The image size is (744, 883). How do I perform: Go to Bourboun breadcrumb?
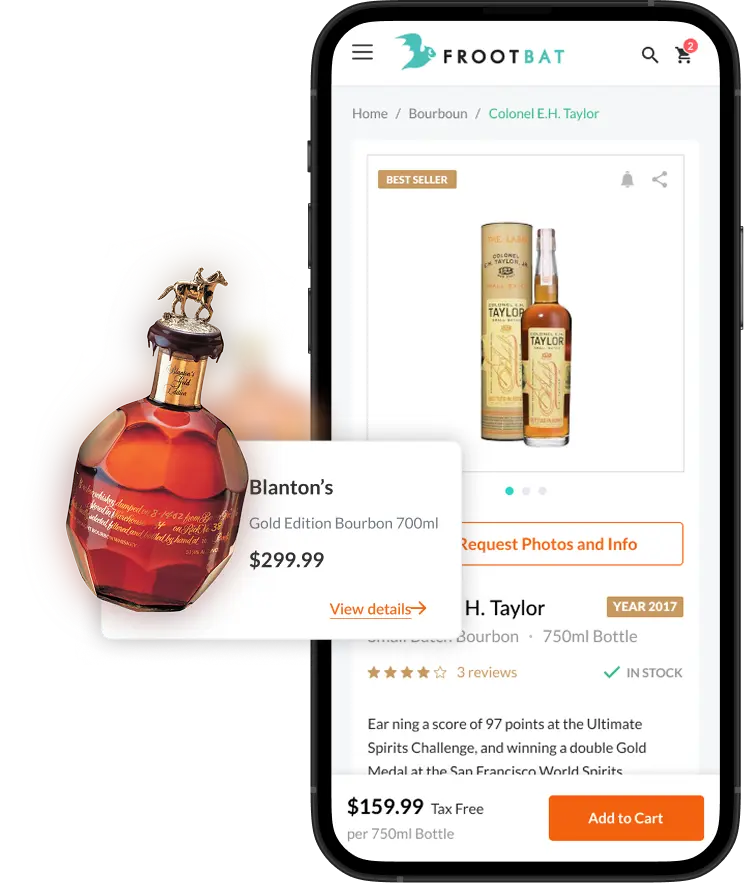click(x=438, y=114)
